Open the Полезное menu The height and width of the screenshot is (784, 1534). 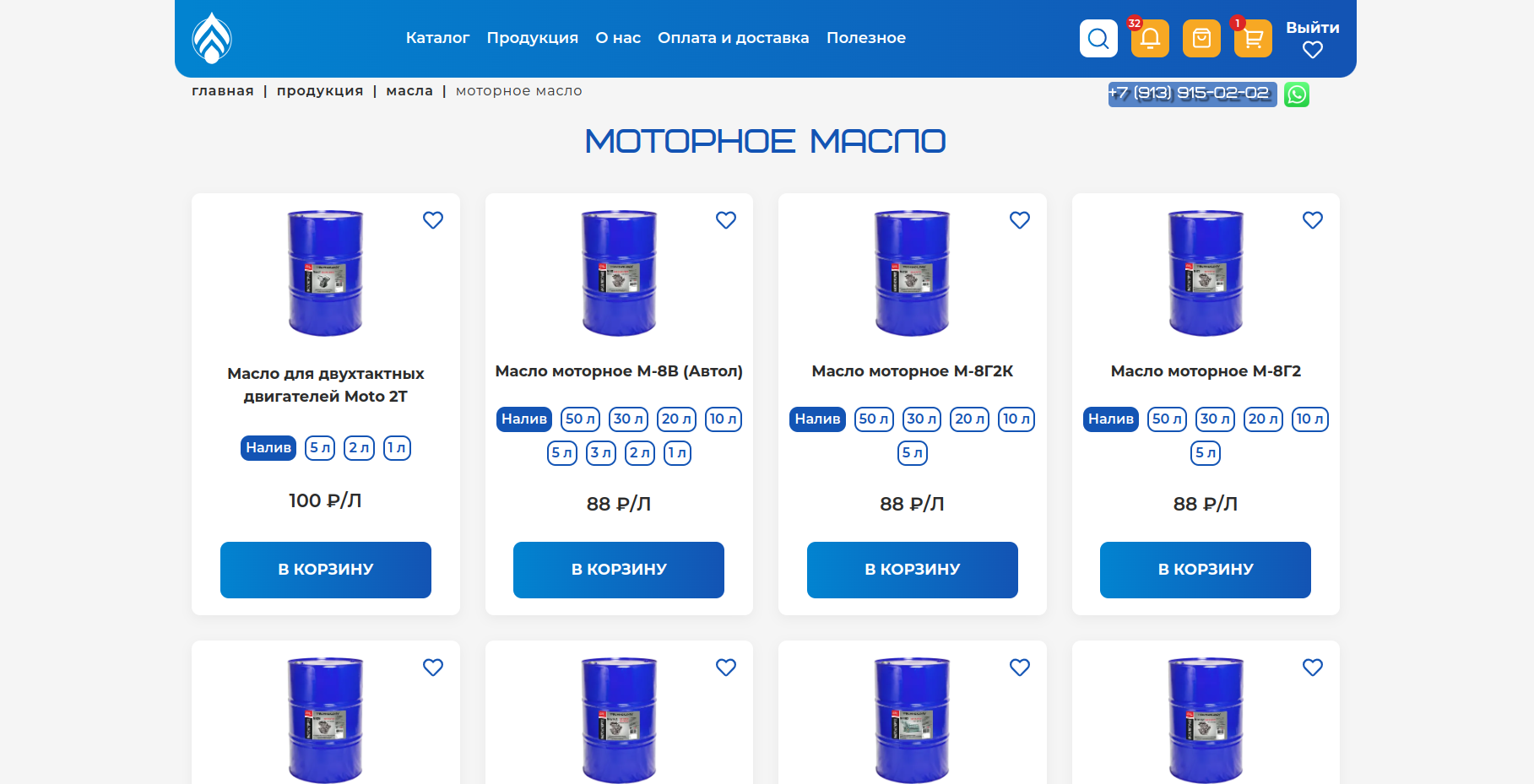pyautogui.click(x=866, y=38)
